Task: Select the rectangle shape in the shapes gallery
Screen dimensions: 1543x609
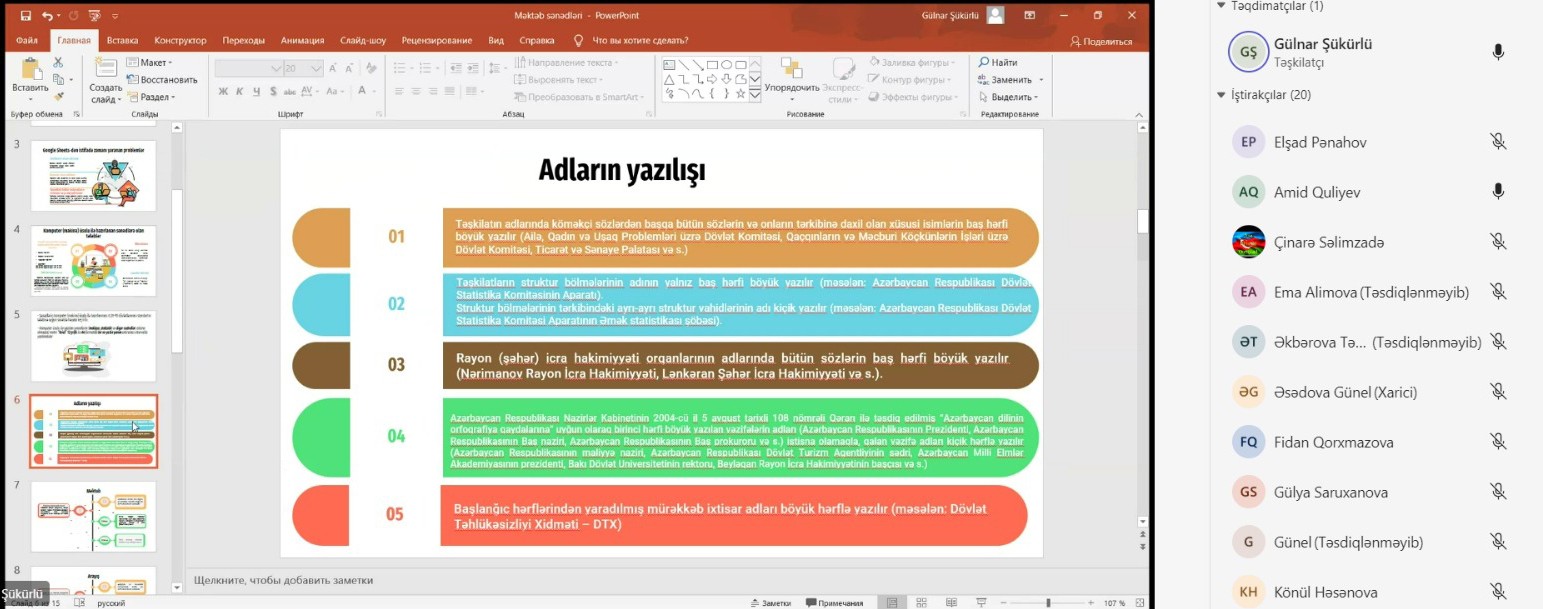Action: (x=713, y=65)
